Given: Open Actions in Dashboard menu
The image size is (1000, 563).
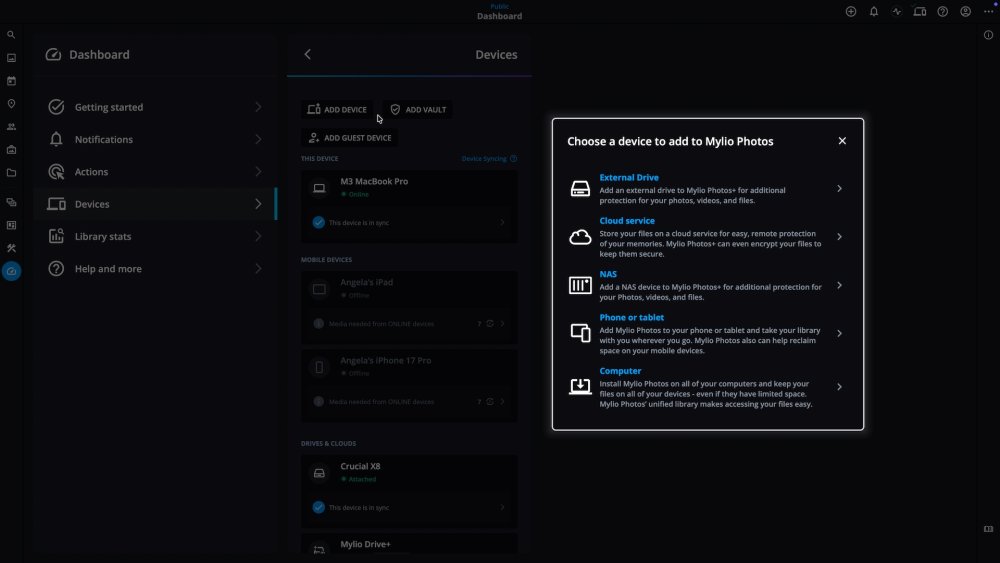Looking at the screenshot, I should pyautogui.click(x=155, y=172).
